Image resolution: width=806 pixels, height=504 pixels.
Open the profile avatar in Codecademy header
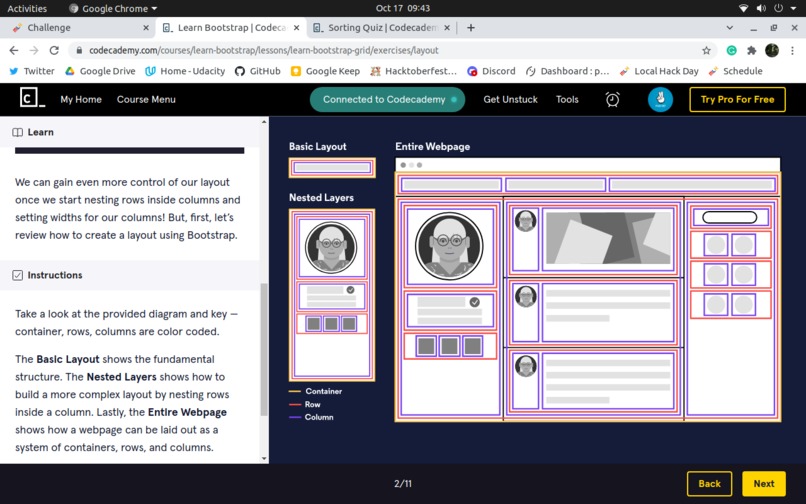click(660, 99)
